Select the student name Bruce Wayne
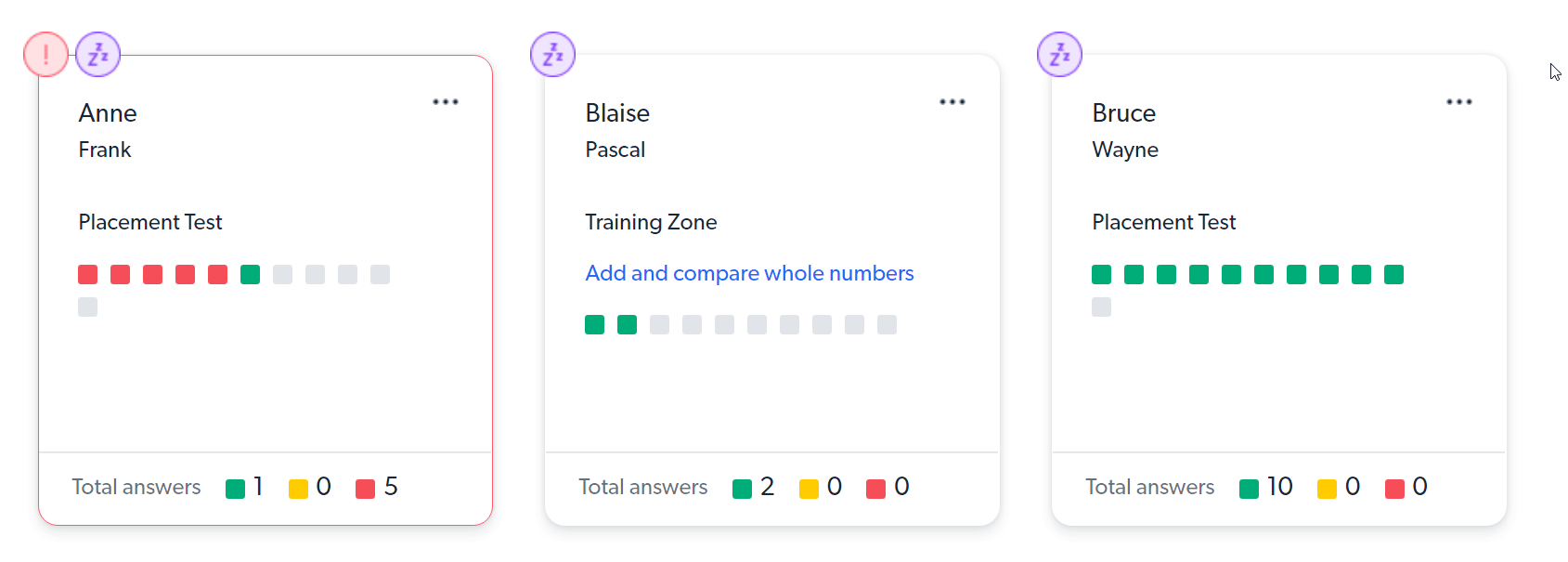1568x562 pixels. click(1125, 130)
